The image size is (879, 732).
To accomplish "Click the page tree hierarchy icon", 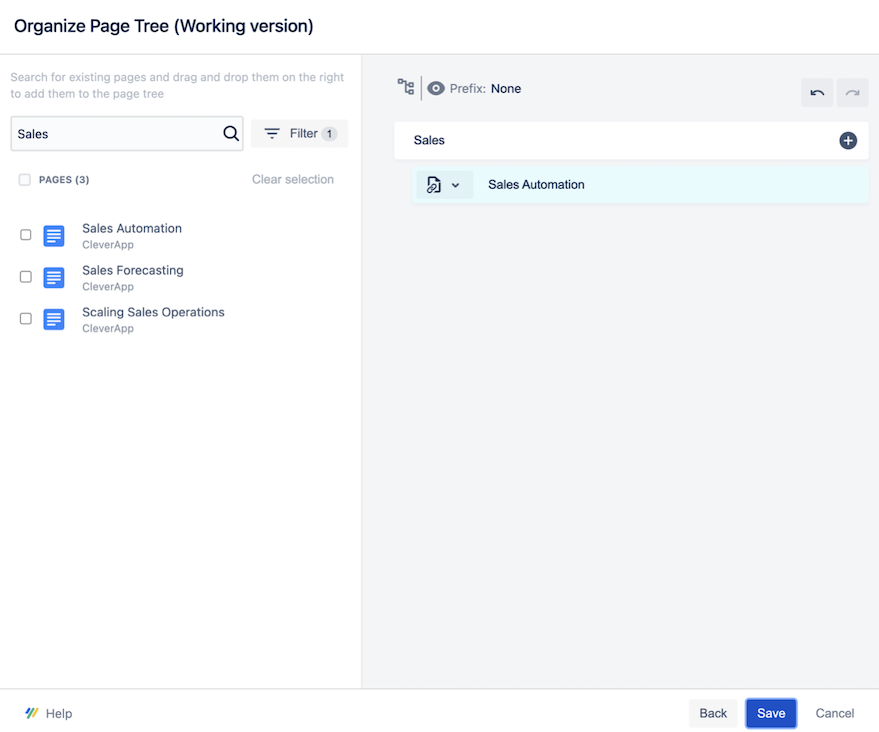I will coord(405,87).
